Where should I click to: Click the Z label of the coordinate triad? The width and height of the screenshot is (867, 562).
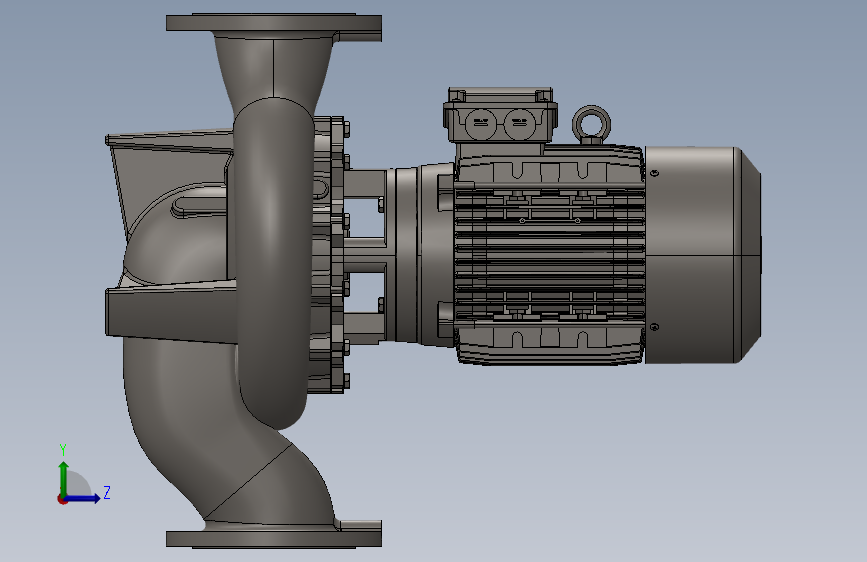point(107,492)
